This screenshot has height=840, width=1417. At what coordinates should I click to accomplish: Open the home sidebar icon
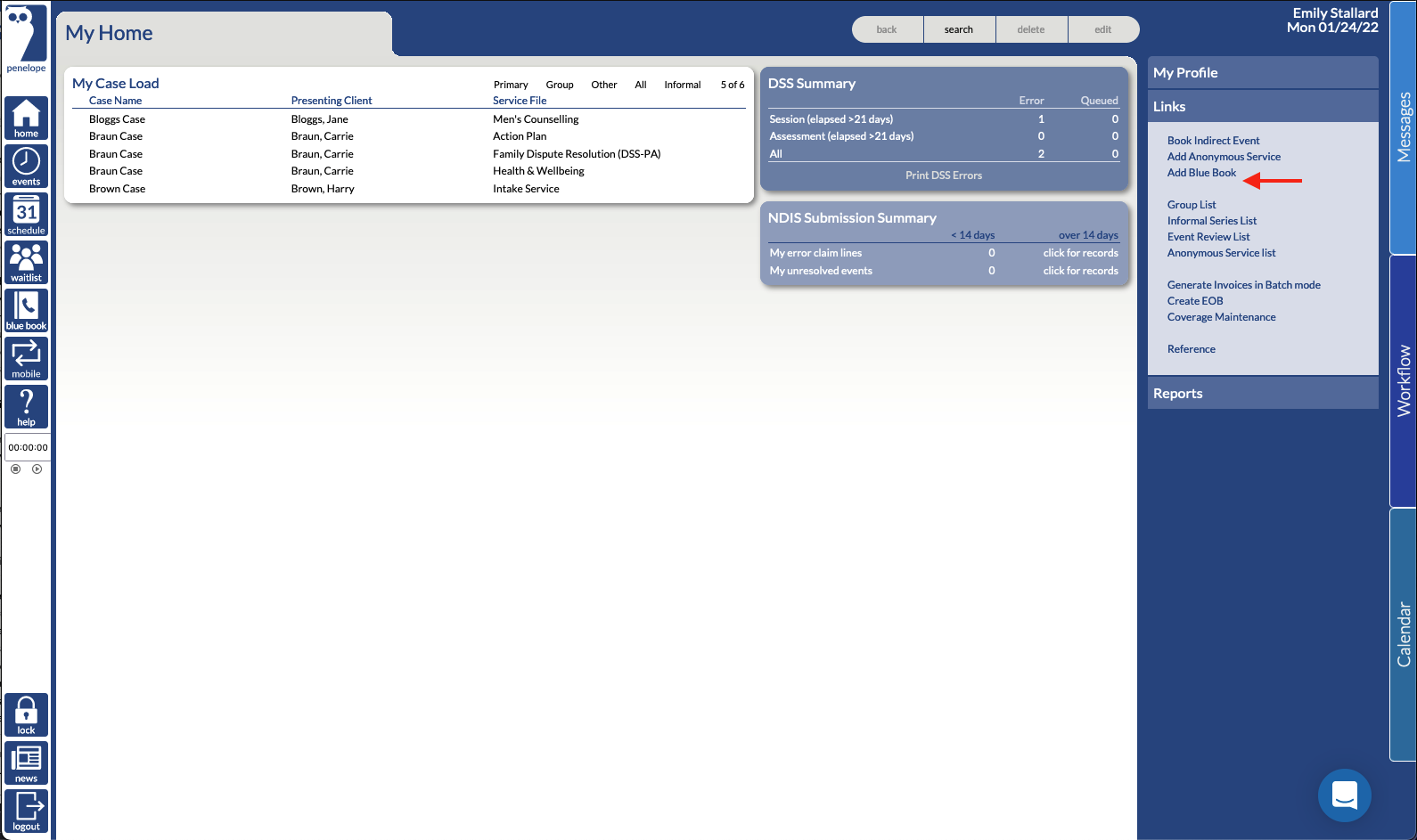[26, 118]
